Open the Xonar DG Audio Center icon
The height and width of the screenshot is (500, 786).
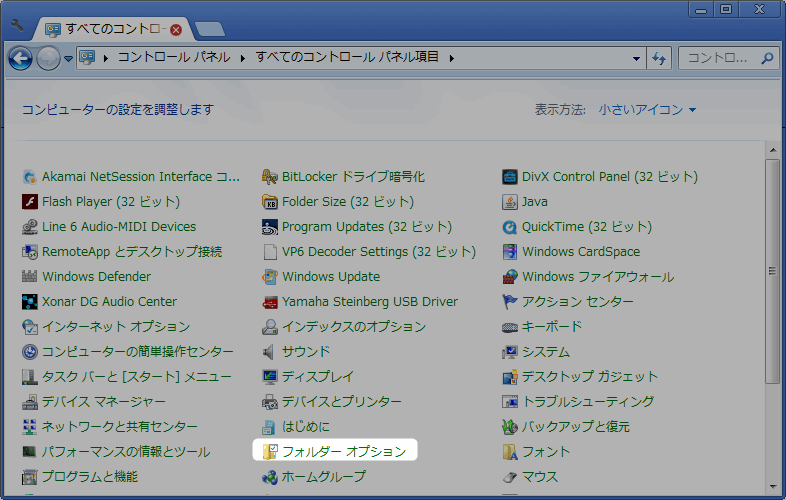(30, 302)
